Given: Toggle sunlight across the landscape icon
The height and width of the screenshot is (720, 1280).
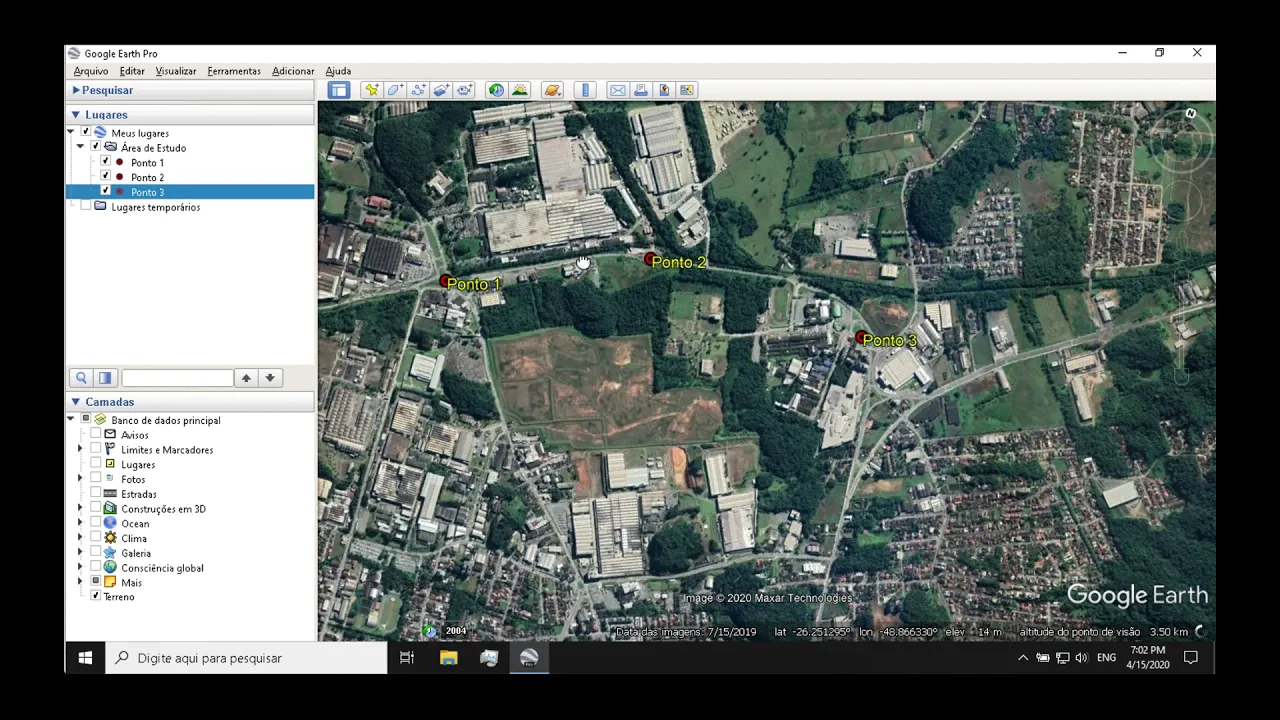Looking at the screenshot, I should pos(520,90).
